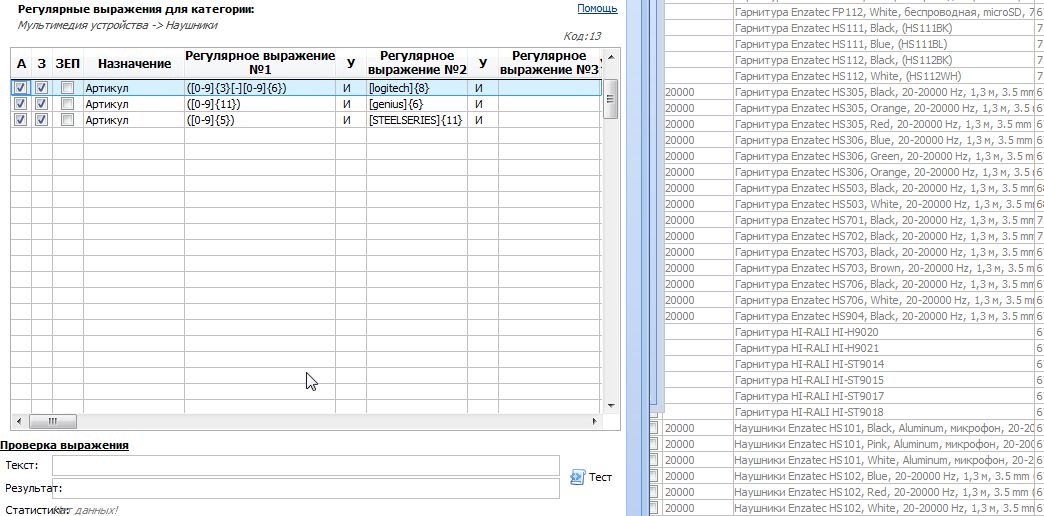The width and height of the screenshot is (1044, 516).
Task: Click the Регулярное выражение №1 column header
Action: click(260, 64)
